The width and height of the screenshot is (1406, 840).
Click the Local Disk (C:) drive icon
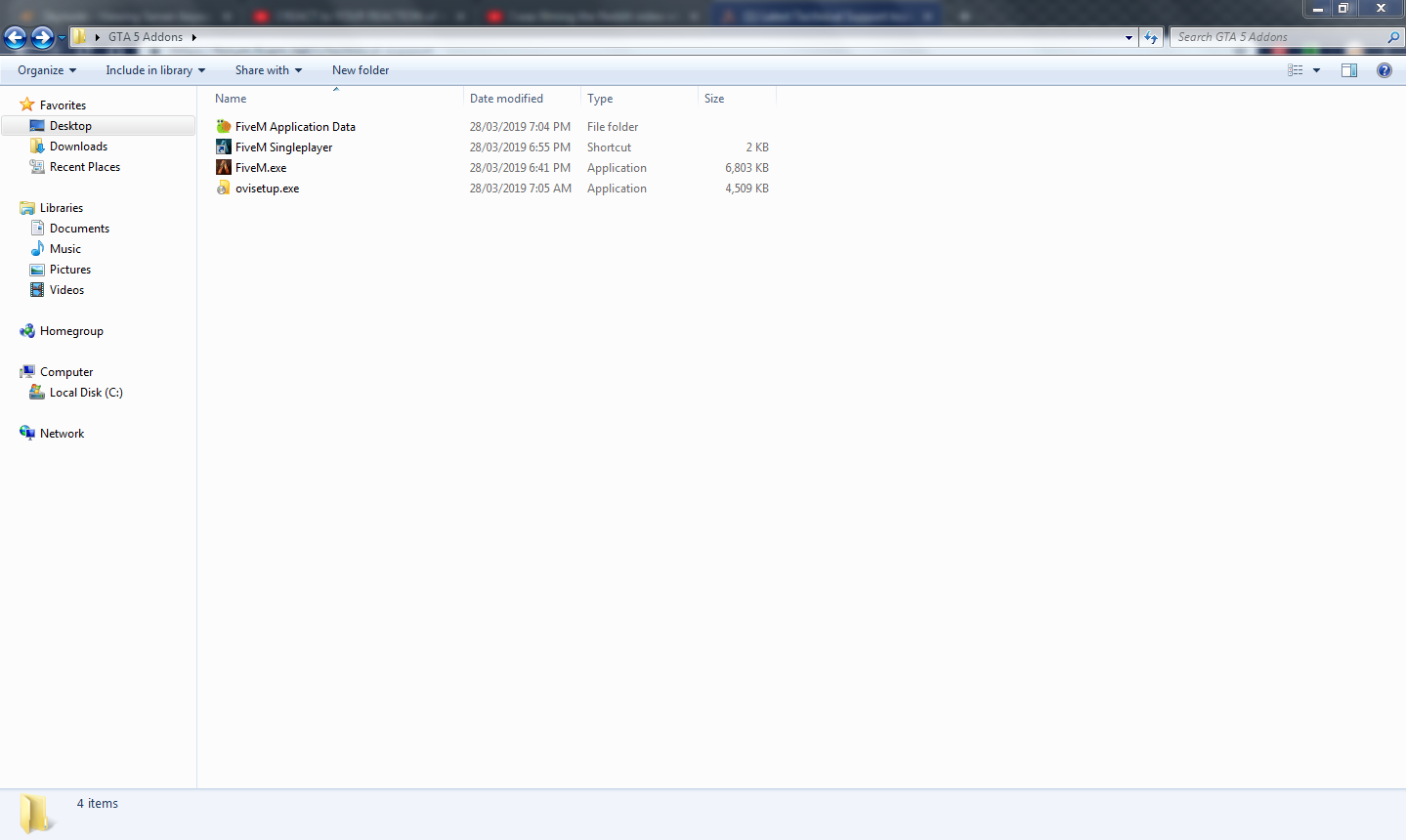coord(37,393)
